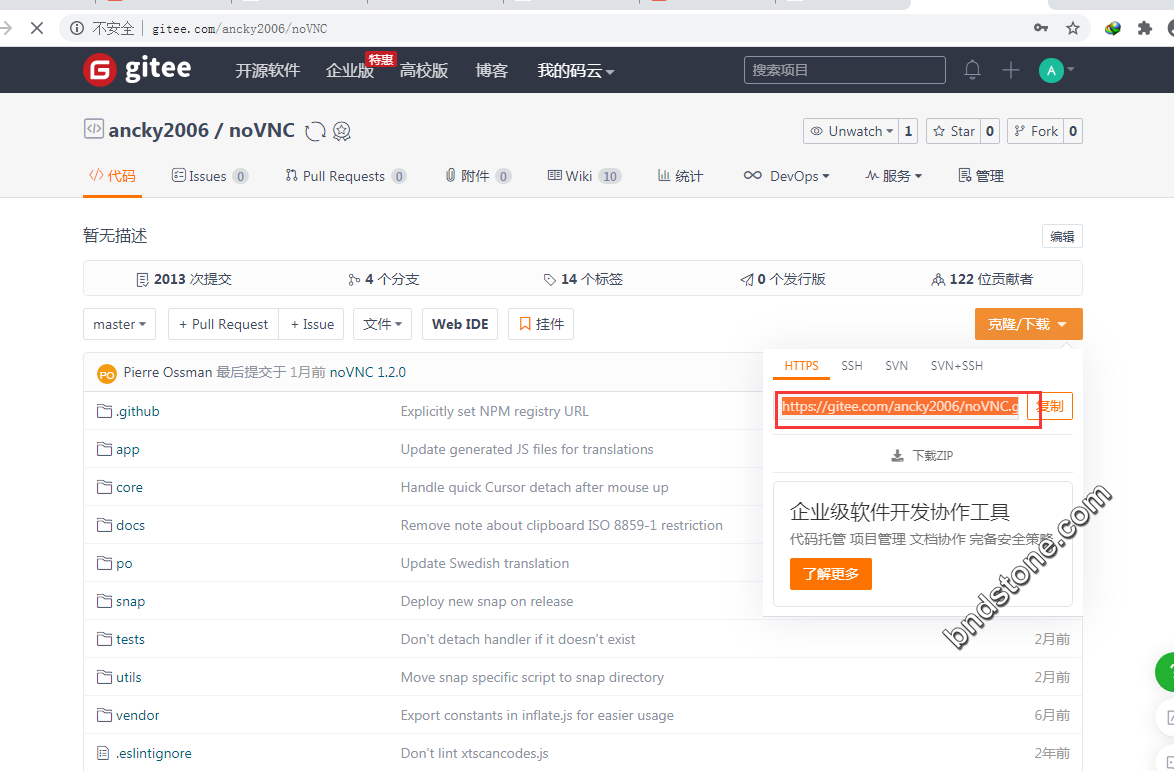Open the Wiki tab
1174x771 pixels.
[x=584, y=176]
